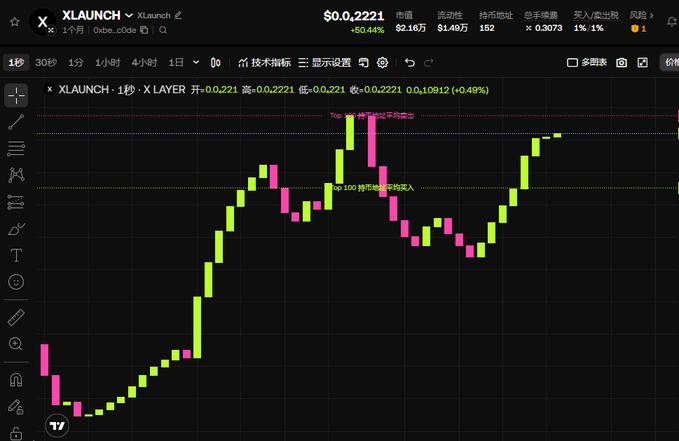Open the notification bell icon
The image size is (679, 441).
(x=672, y=22)
